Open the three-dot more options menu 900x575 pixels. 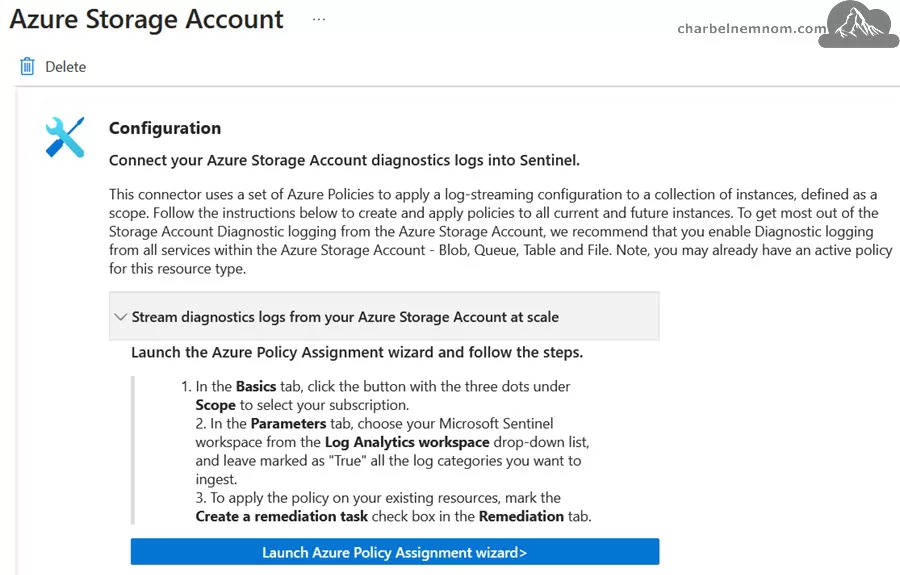pyautogui.click(x=319, y=20)
